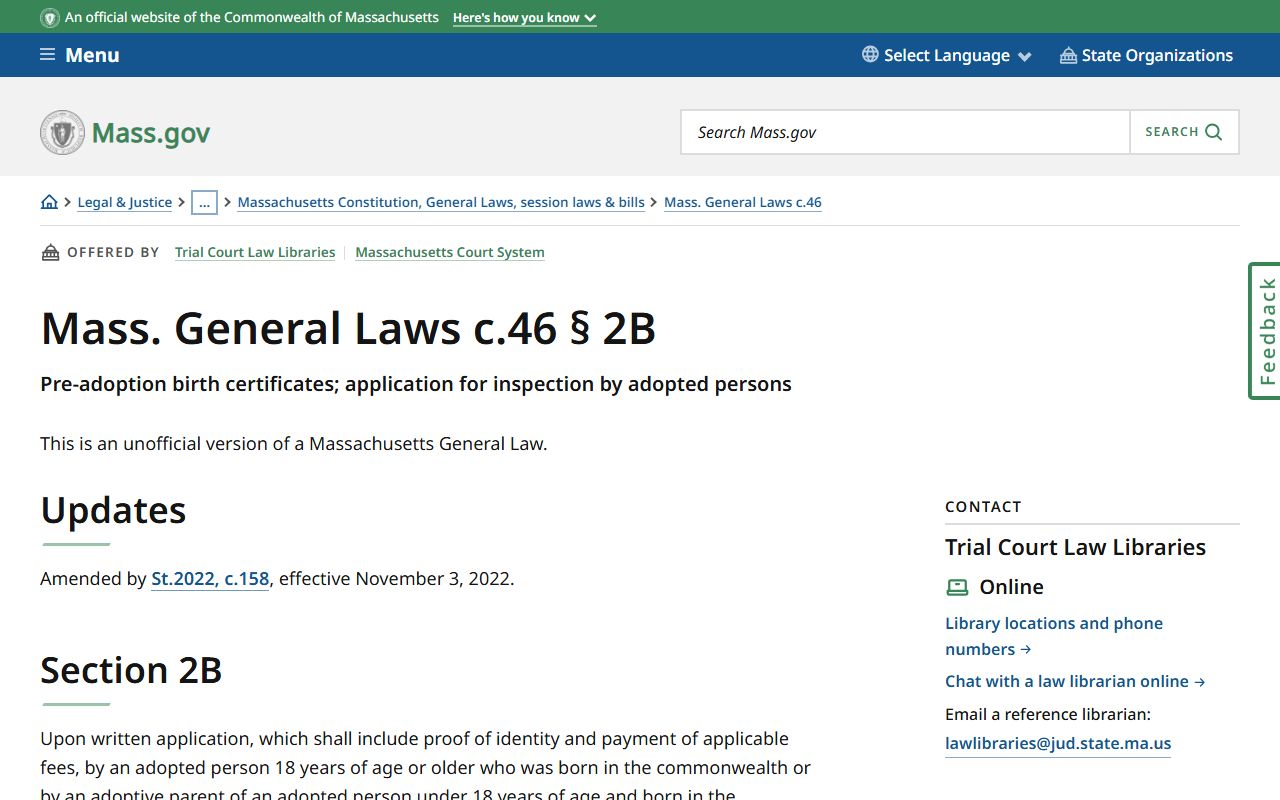Image resolution: width=1280 pixels, height=800 pixels.
Task: Click the laptop icon next to Online
Action: (957, 587)
